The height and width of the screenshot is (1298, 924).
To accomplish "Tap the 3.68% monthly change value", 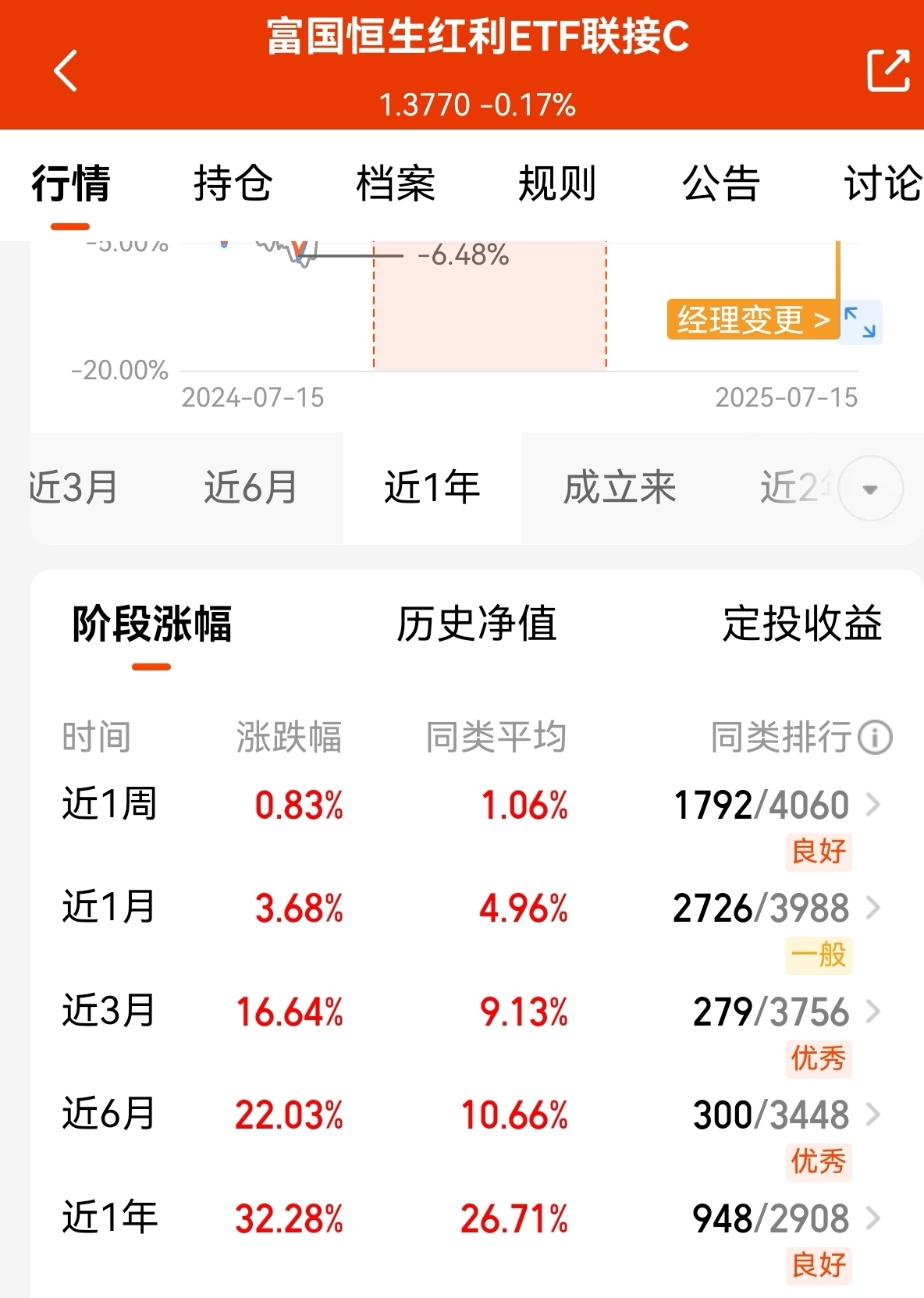I will pyautogui.click(x=299, y=909).
